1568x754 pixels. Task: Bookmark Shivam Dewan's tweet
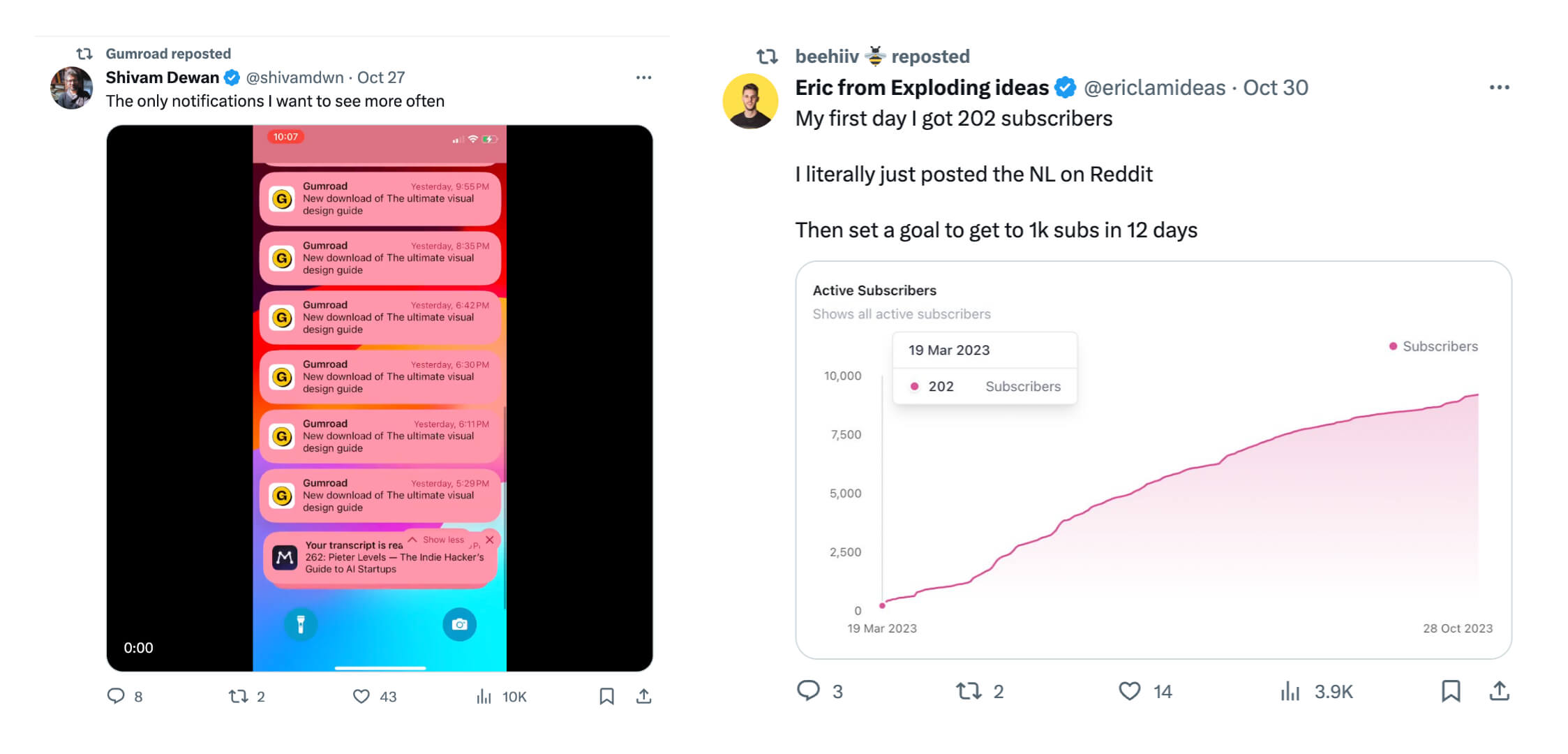coord(606,696)
